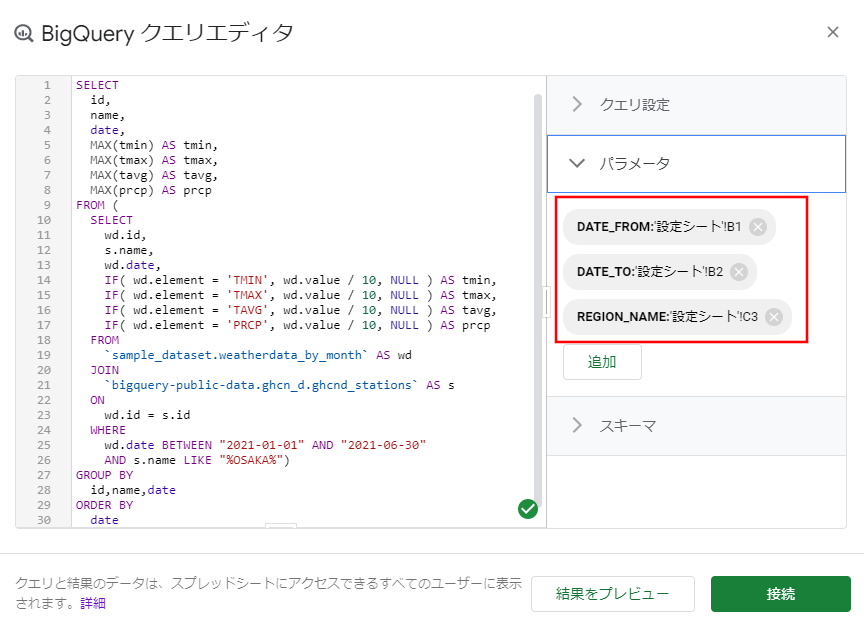Click the "2021-06-30" date string
The image size is (864, 625).
383,445
